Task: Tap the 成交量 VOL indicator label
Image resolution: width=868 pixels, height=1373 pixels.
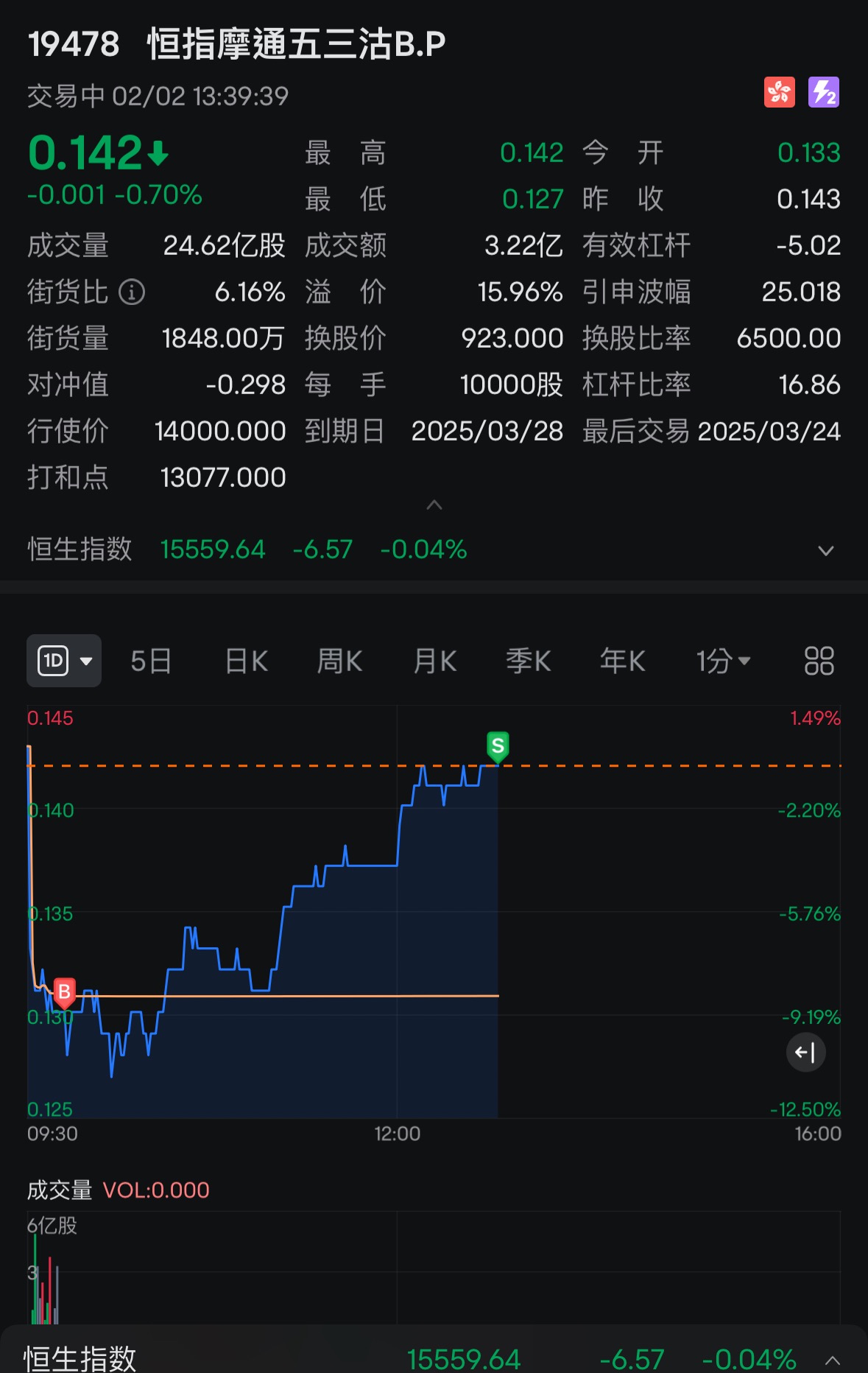Action: [119, 1190]
